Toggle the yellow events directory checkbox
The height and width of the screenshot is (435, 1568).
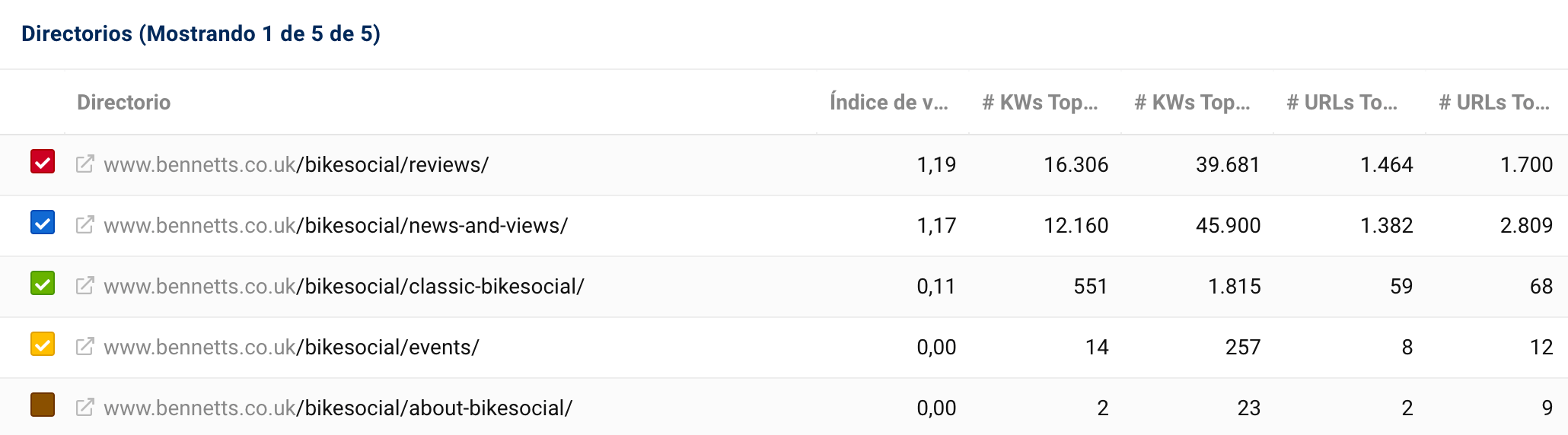pyautogui.click(x=43, y=345)
